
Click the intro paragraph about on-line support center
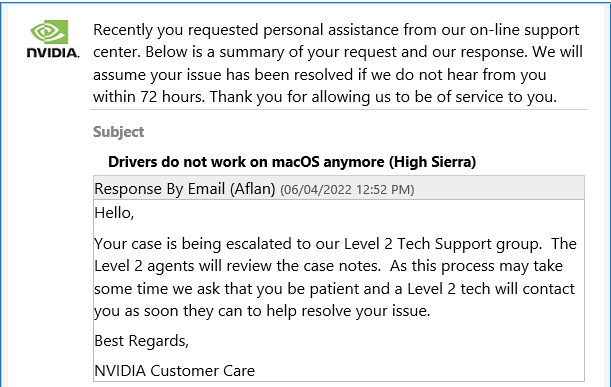click(338, 63)
